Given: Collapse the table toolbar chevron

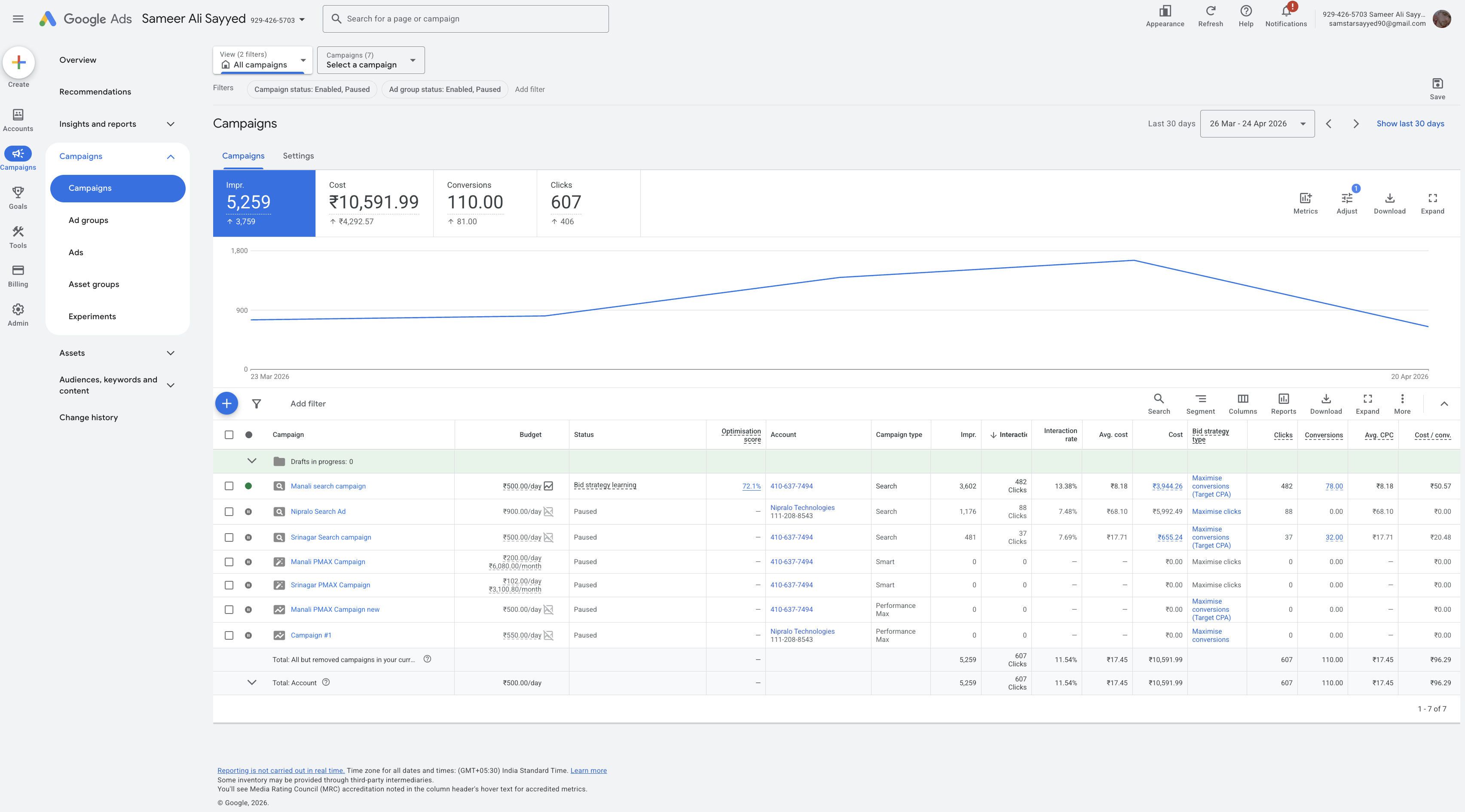Looking at the screenshot, I should point(1444,404).
